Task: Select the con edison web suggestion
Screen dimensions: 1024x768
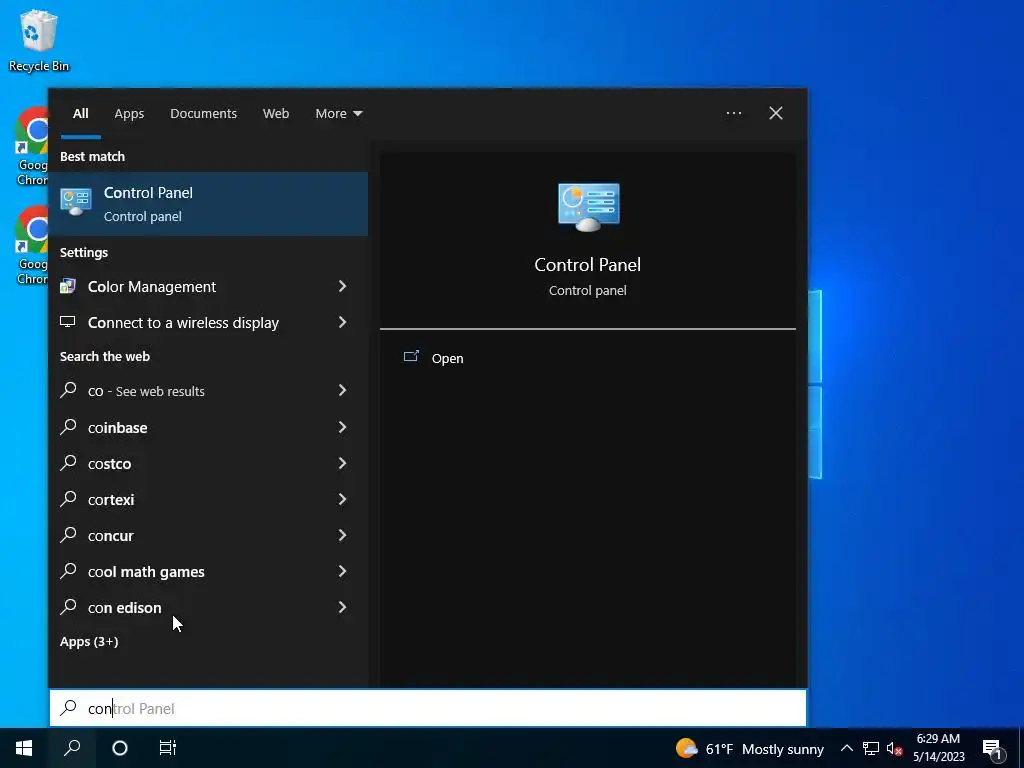Action: point(208,606)
